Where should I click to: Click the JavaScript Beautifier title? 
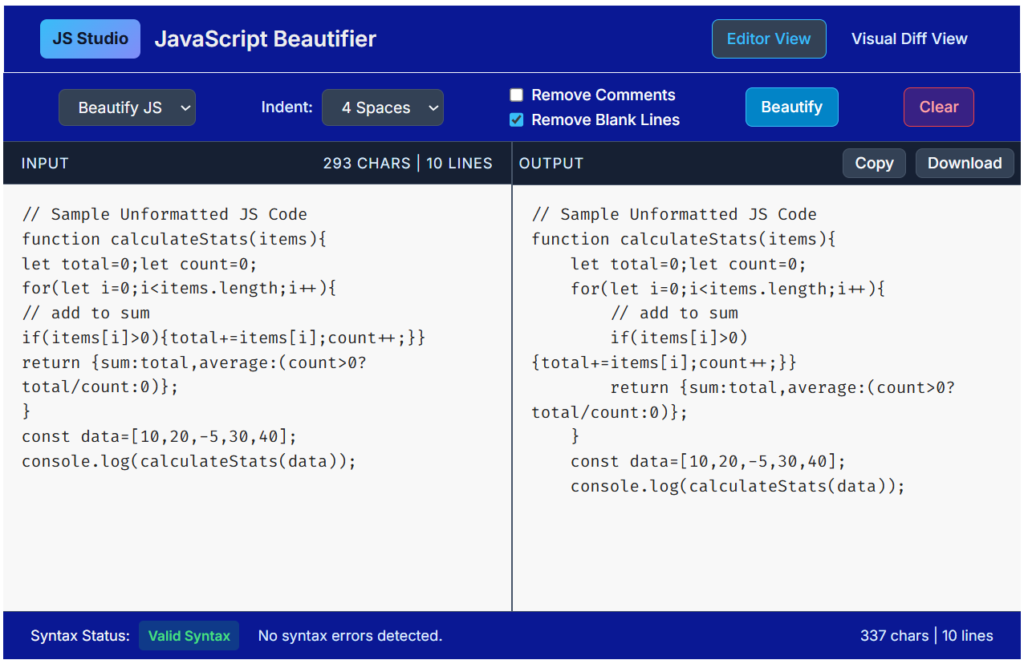(x=265, y=39)
